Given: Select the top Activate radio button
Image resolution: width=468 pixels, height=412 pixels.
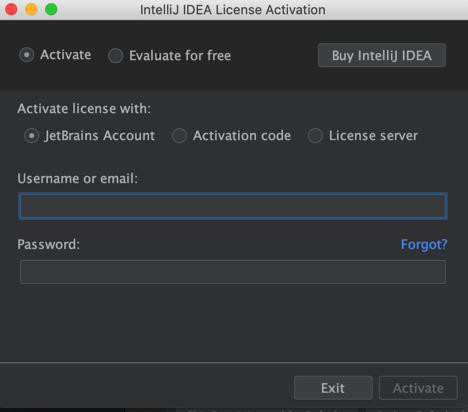Looking at the screenshot, I should (x=27, y=55).
